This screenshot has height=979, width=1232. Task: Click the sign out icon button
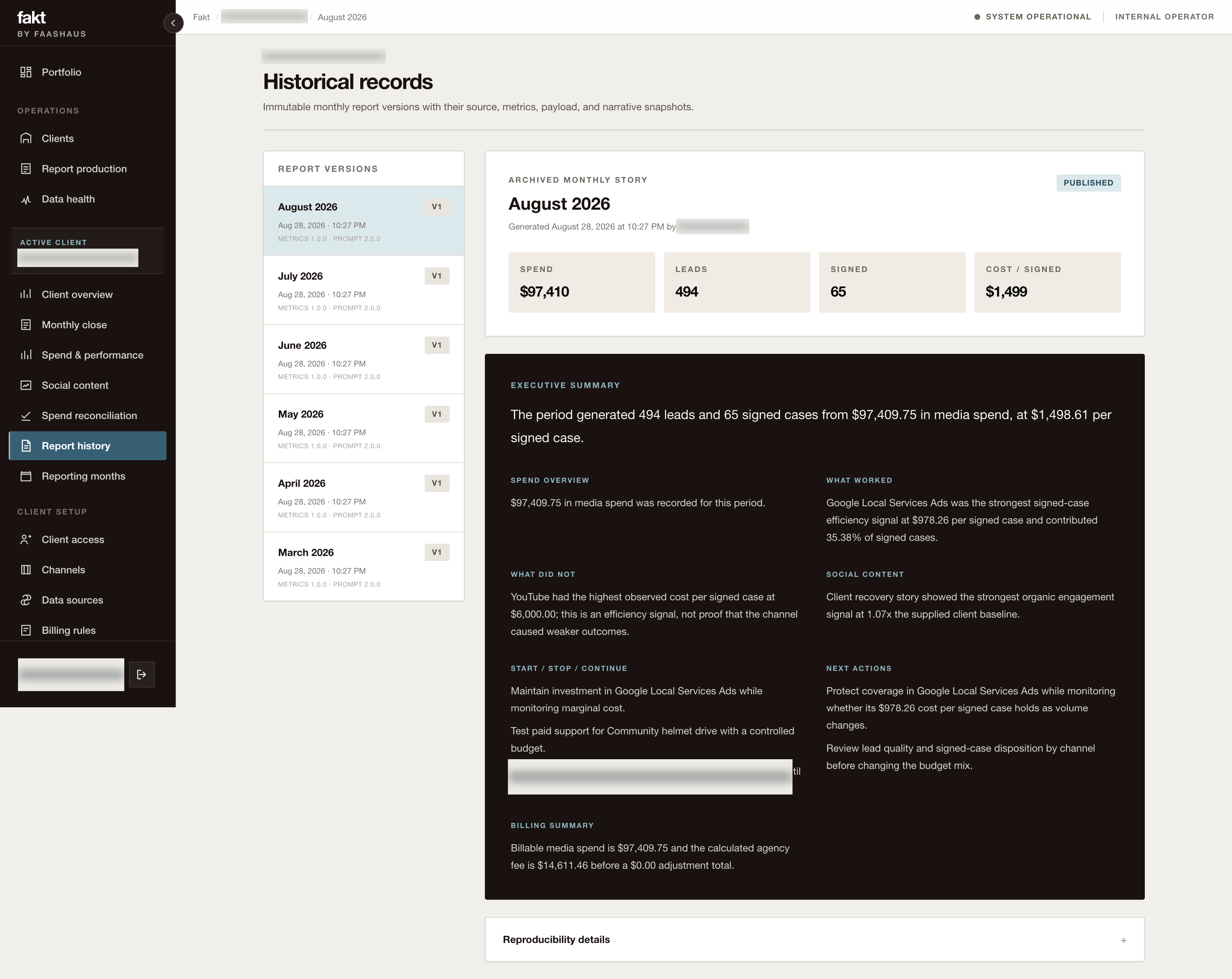click(142, 675)
